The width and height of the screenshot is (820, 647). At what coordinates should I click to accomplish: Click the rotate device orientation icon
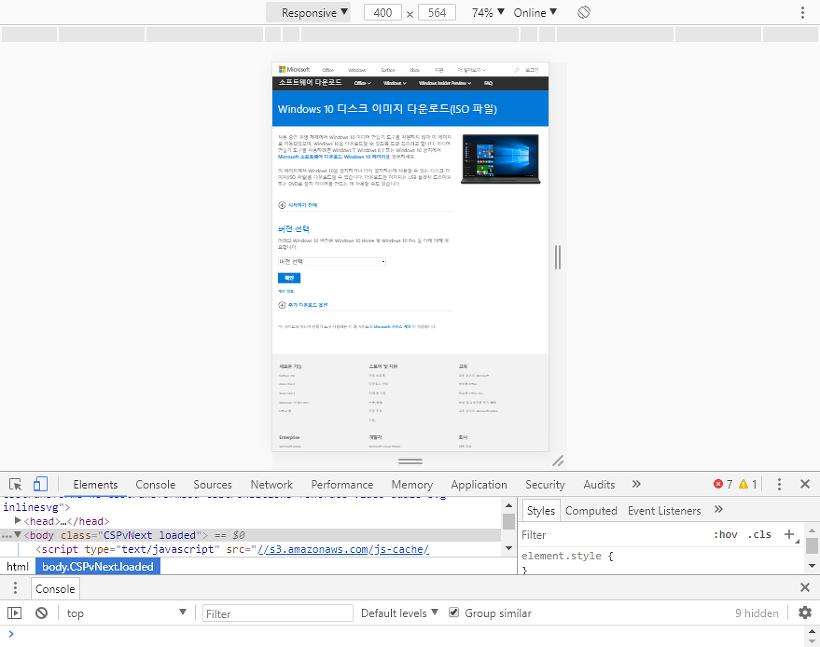click(584, 12)
